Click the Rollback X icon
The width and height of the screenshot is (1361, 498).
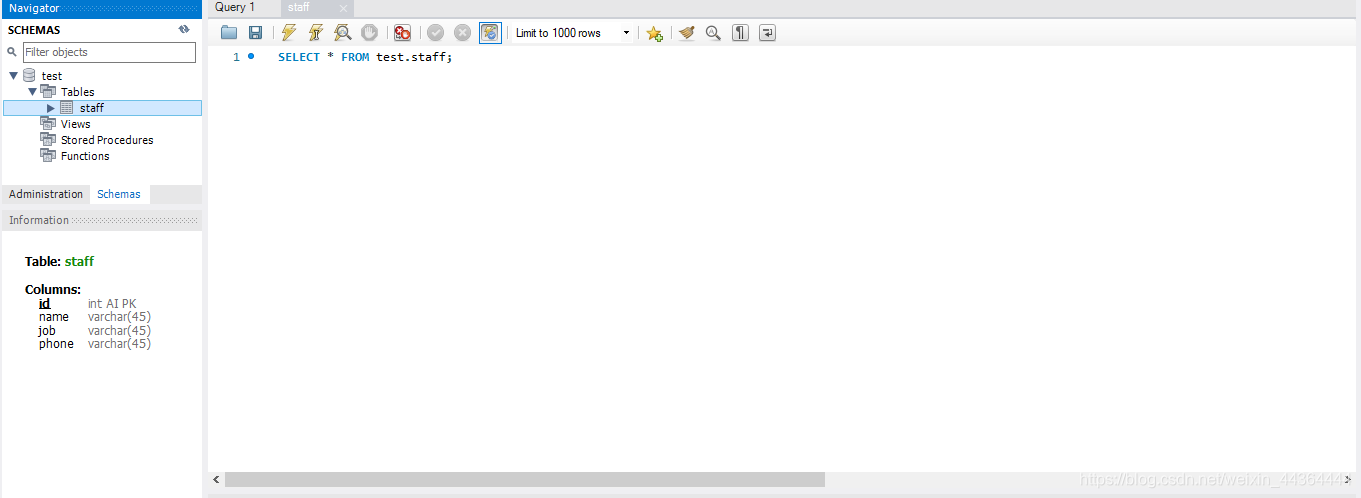[462, 33]
